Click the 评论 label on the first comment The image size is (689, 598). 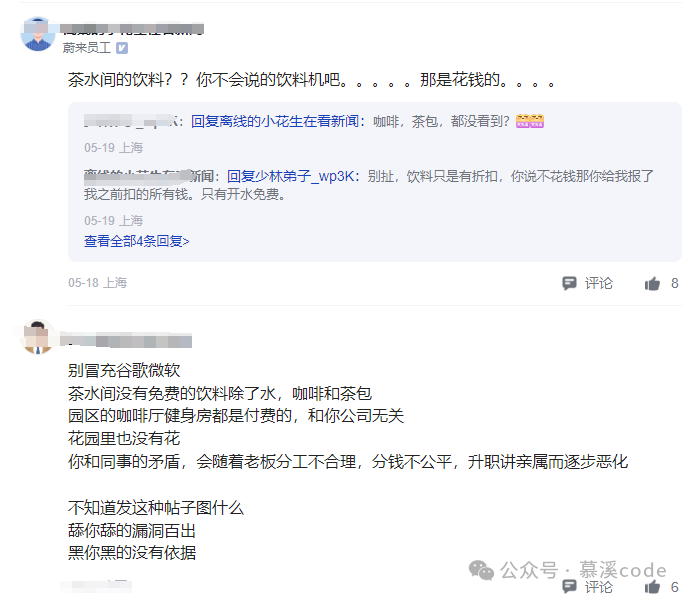pyautogui.click(x=598, y=283)
